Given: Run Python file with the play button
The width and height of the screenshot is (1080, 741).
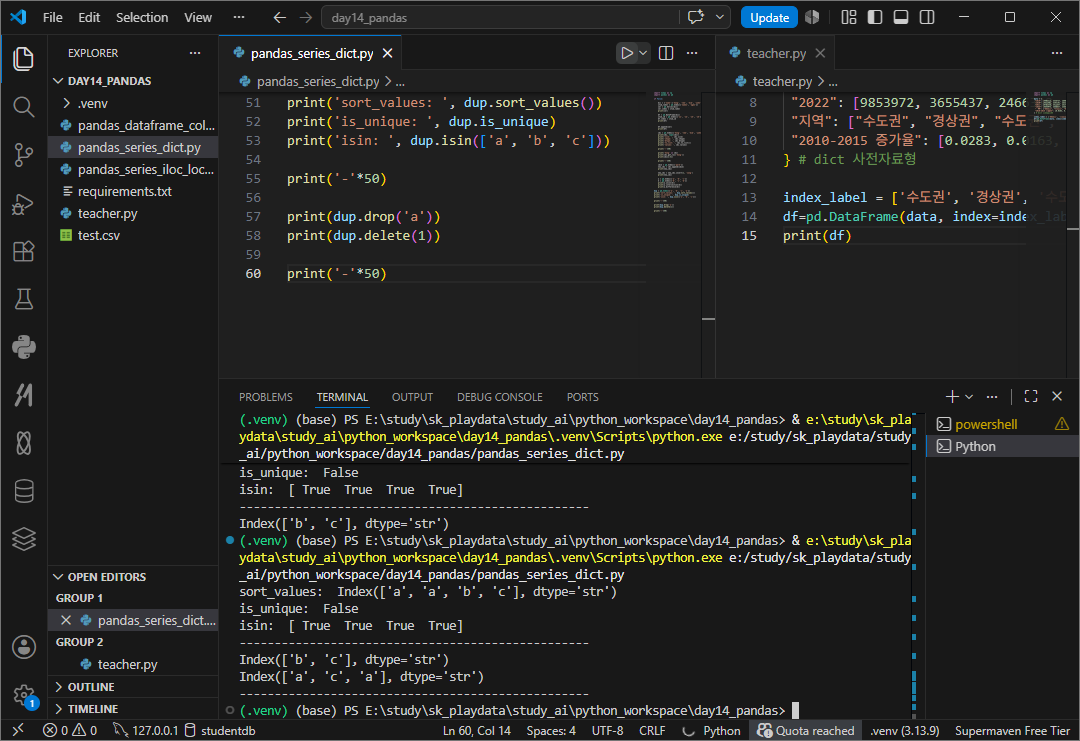Looking at the screenshot, I should pos(626,53).
